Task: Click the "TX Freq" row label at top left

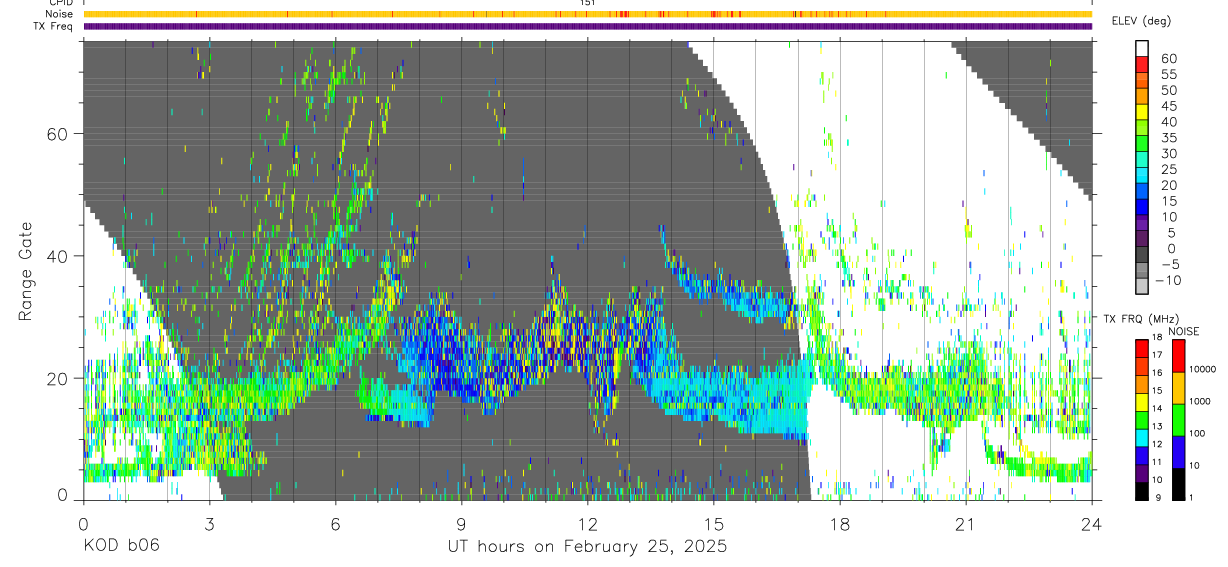Action: [54, 26]
